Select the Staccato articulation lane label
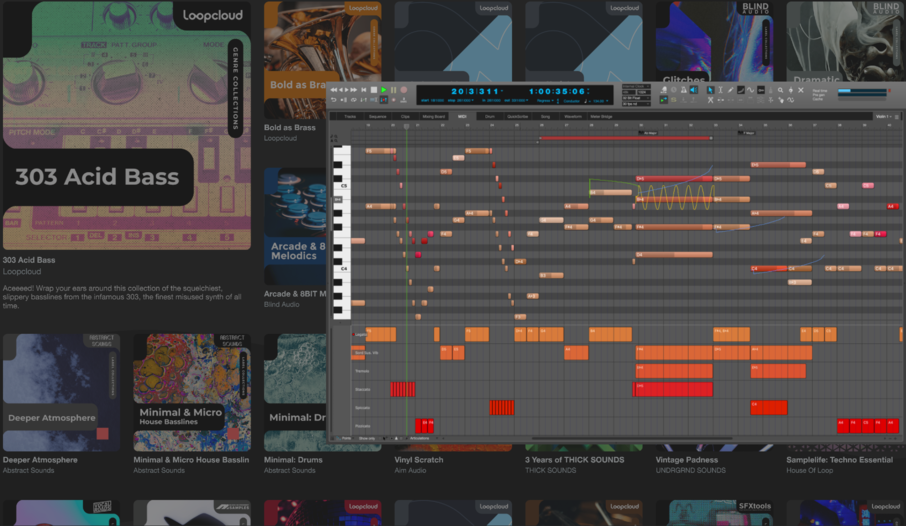The image size is (906, 526). pos(362,389)
